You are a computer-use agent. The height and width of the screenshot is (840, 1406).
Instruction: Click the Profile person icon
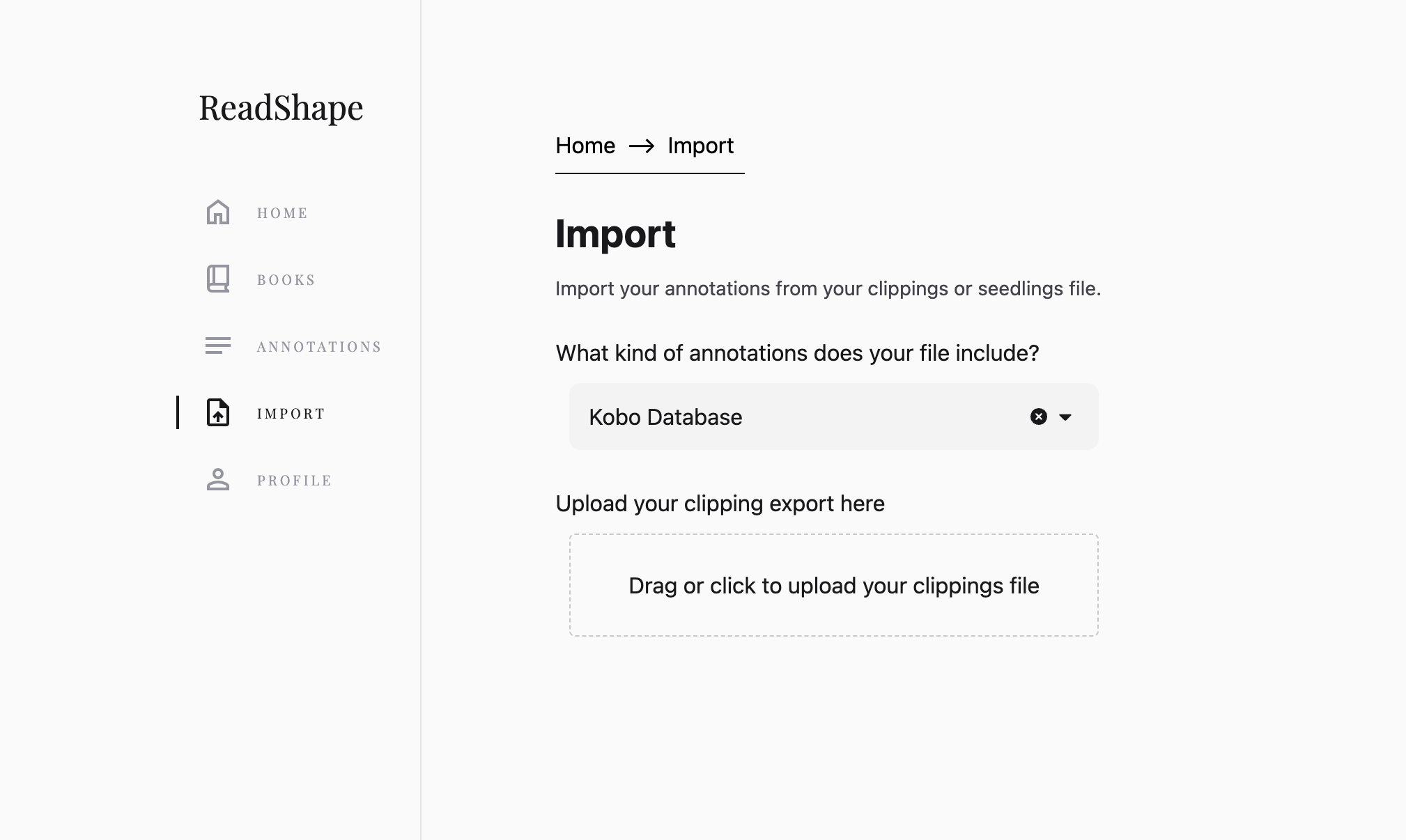tap(218, 480)
